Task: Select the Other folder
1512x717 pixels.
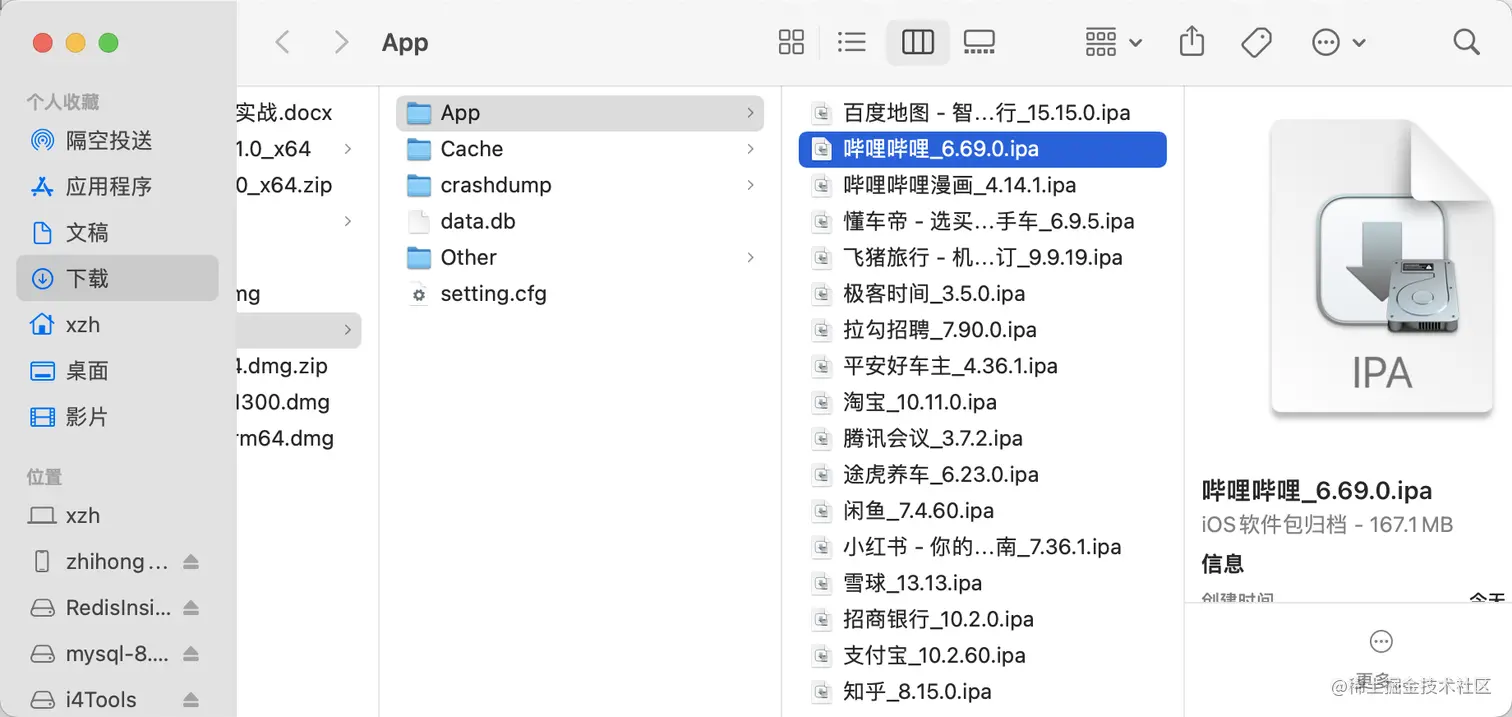Action: [x=580, y=257]
